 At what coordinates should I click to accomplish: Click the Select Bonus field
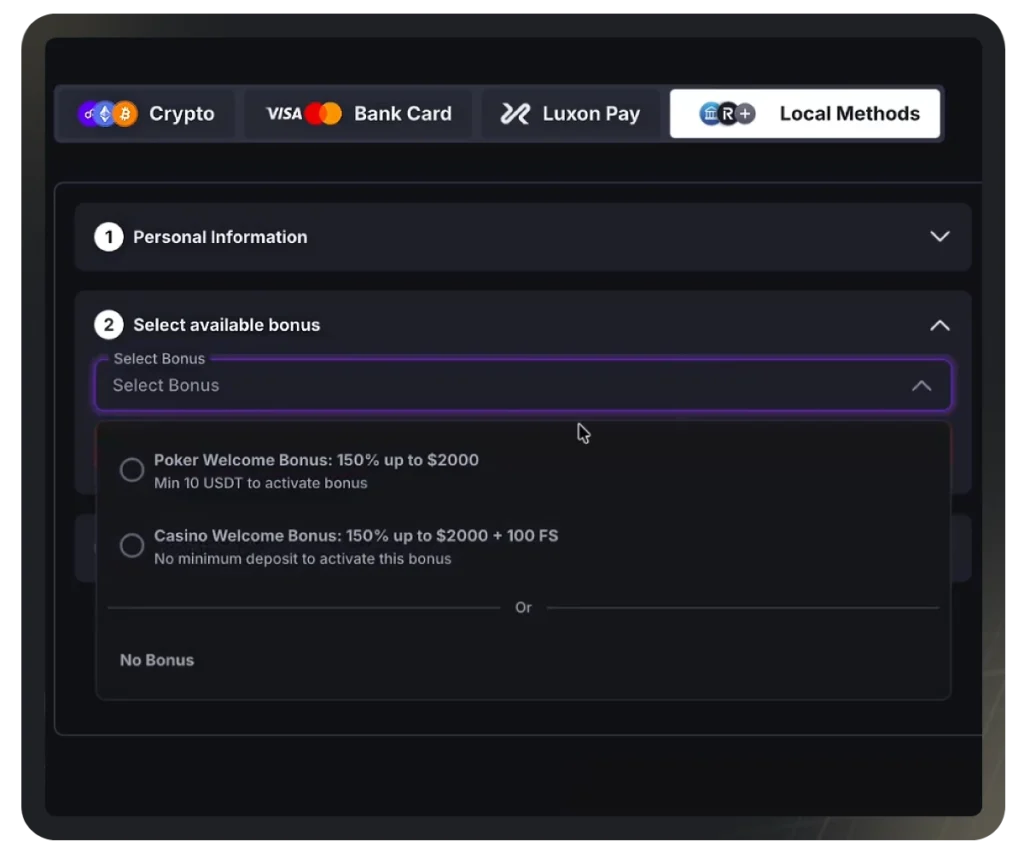pos(523,385)
